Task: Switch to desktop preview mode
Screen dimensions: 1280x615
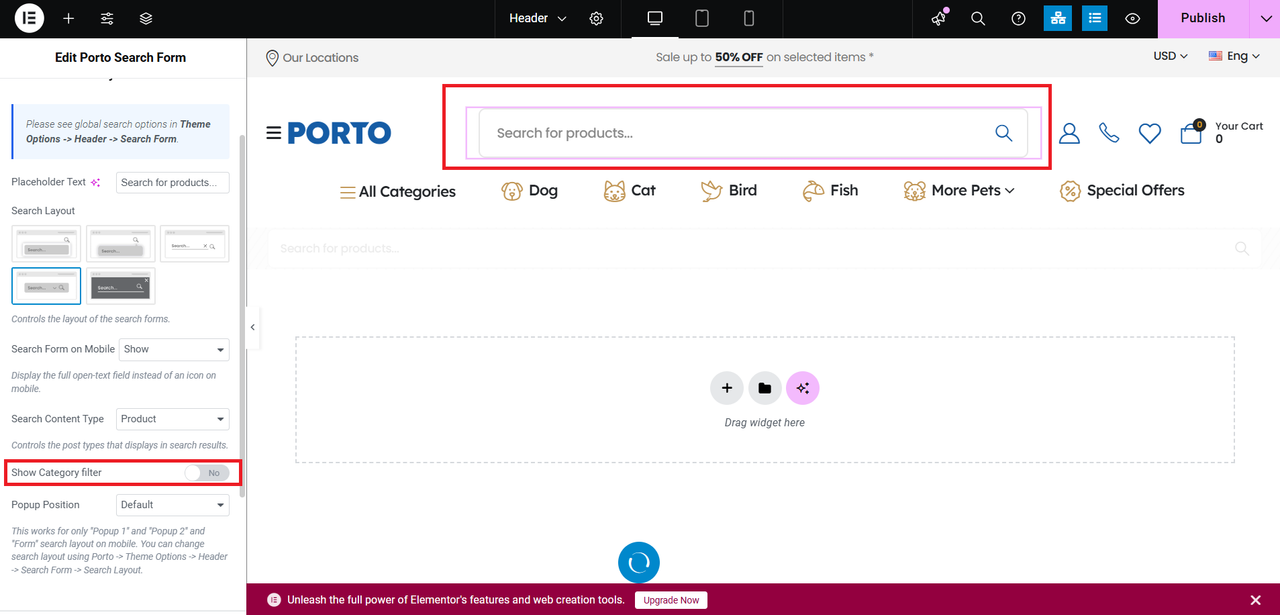Action: pos(655,18)
